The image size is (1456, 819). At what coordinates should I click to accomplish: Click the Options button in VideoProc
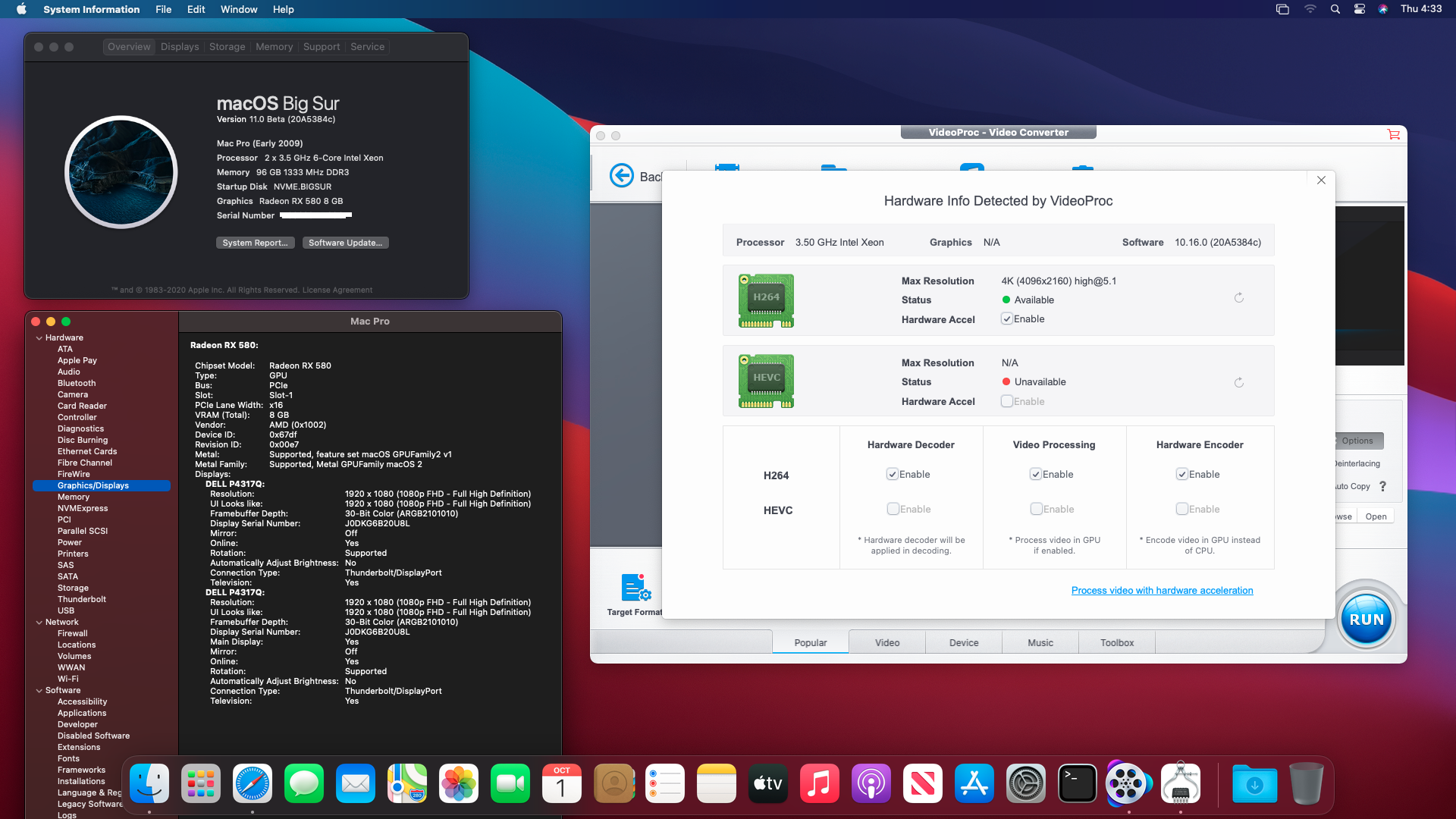(1358, 441)
